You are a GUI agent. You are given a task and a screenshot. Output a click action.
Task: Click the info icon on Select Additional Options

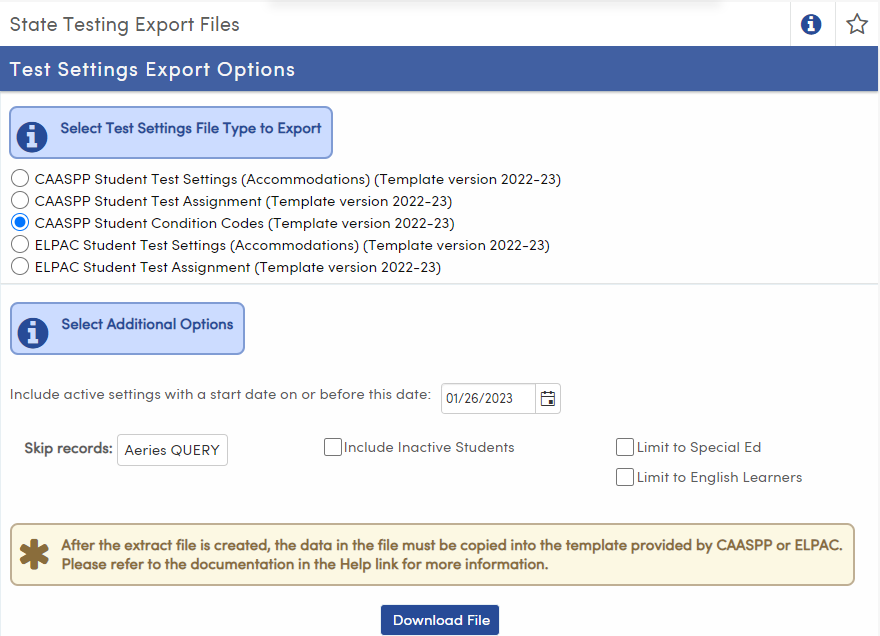[31, 328]
